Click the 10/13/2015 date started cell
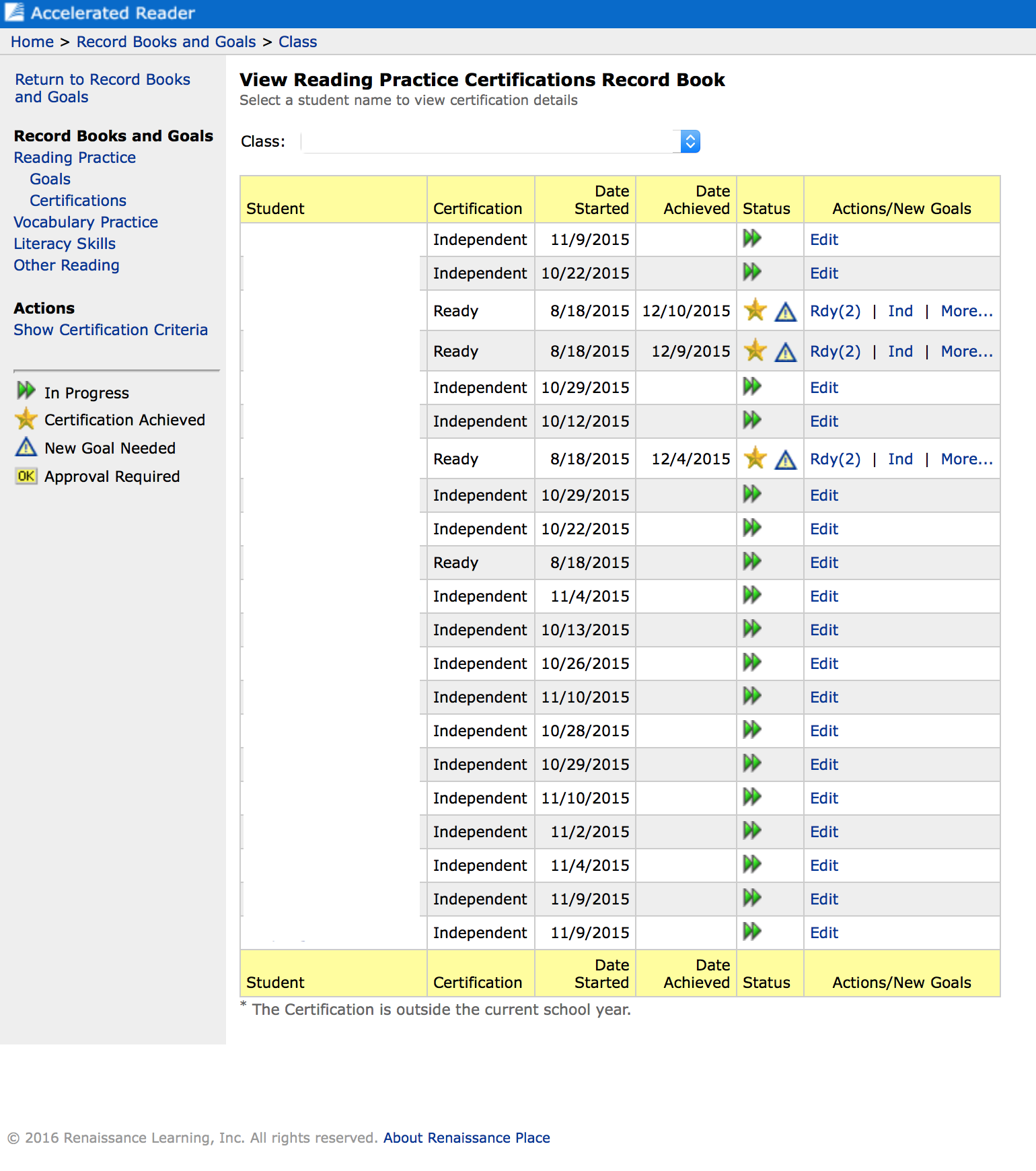Image resolution: width=1036 pixels, height=1171 pixels. click(x=585, y=630)
